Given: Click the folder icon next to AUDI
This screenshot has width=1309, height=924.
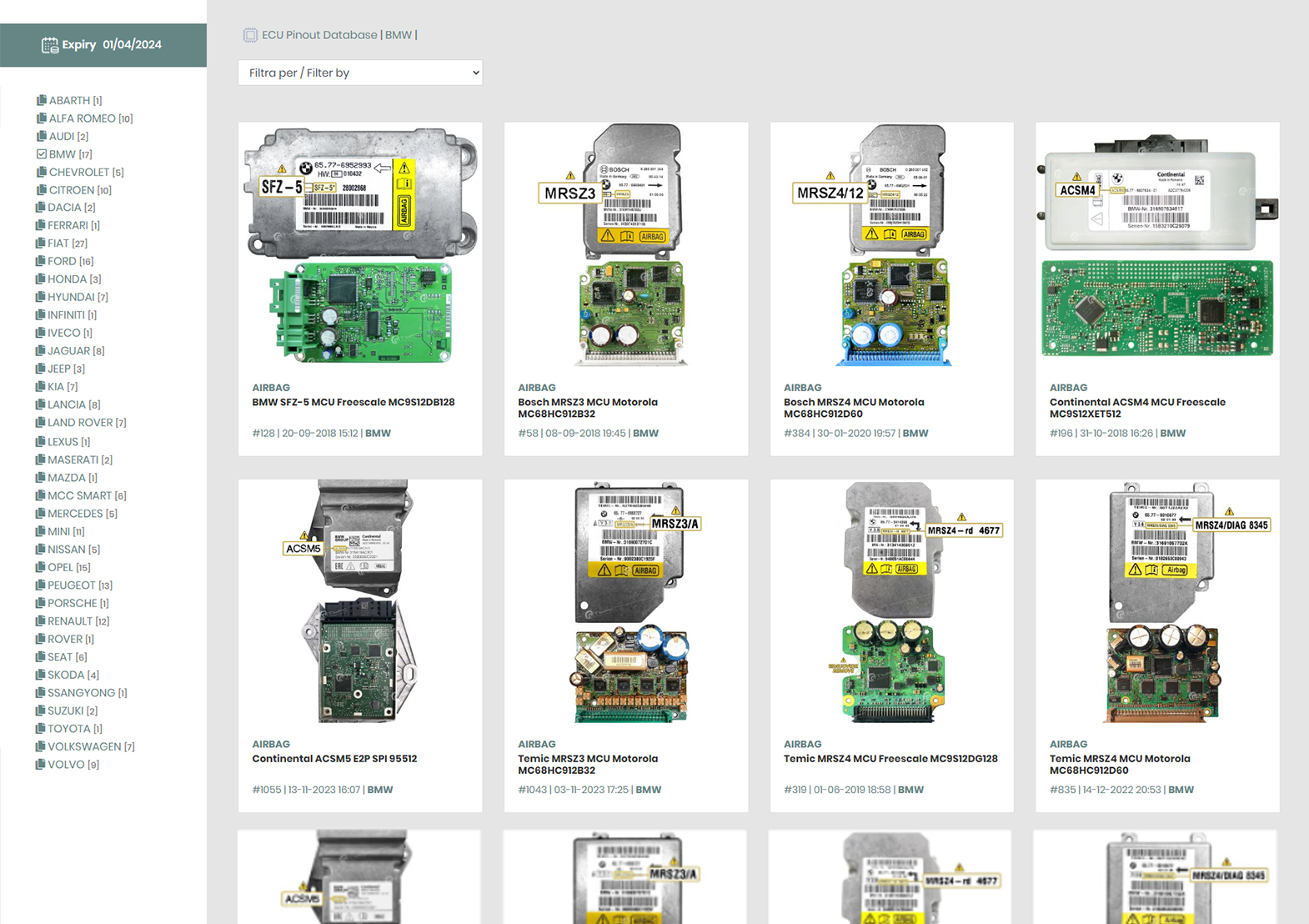Looking at the screenshot, I should 41,136.
